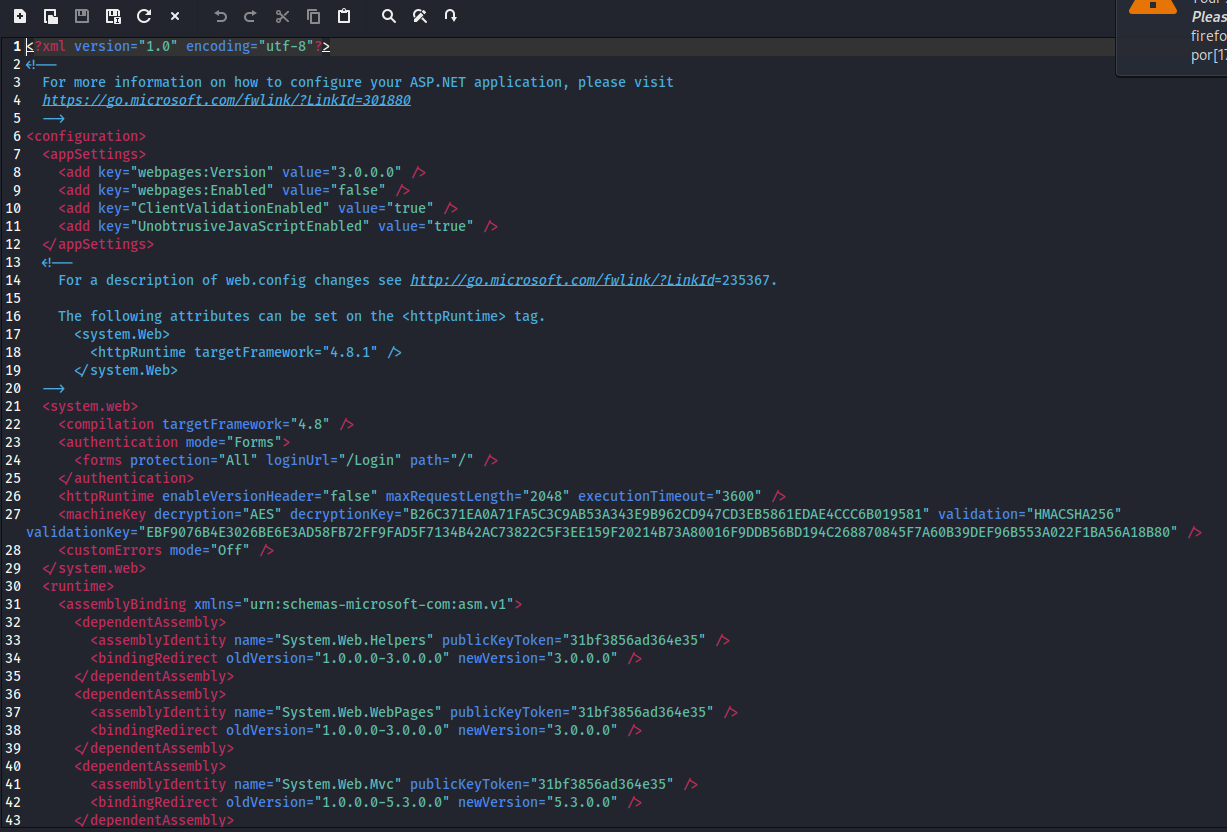The image size is (1227, 832).
Task: Click the Undo arrow icon
Action: [221, 16]
